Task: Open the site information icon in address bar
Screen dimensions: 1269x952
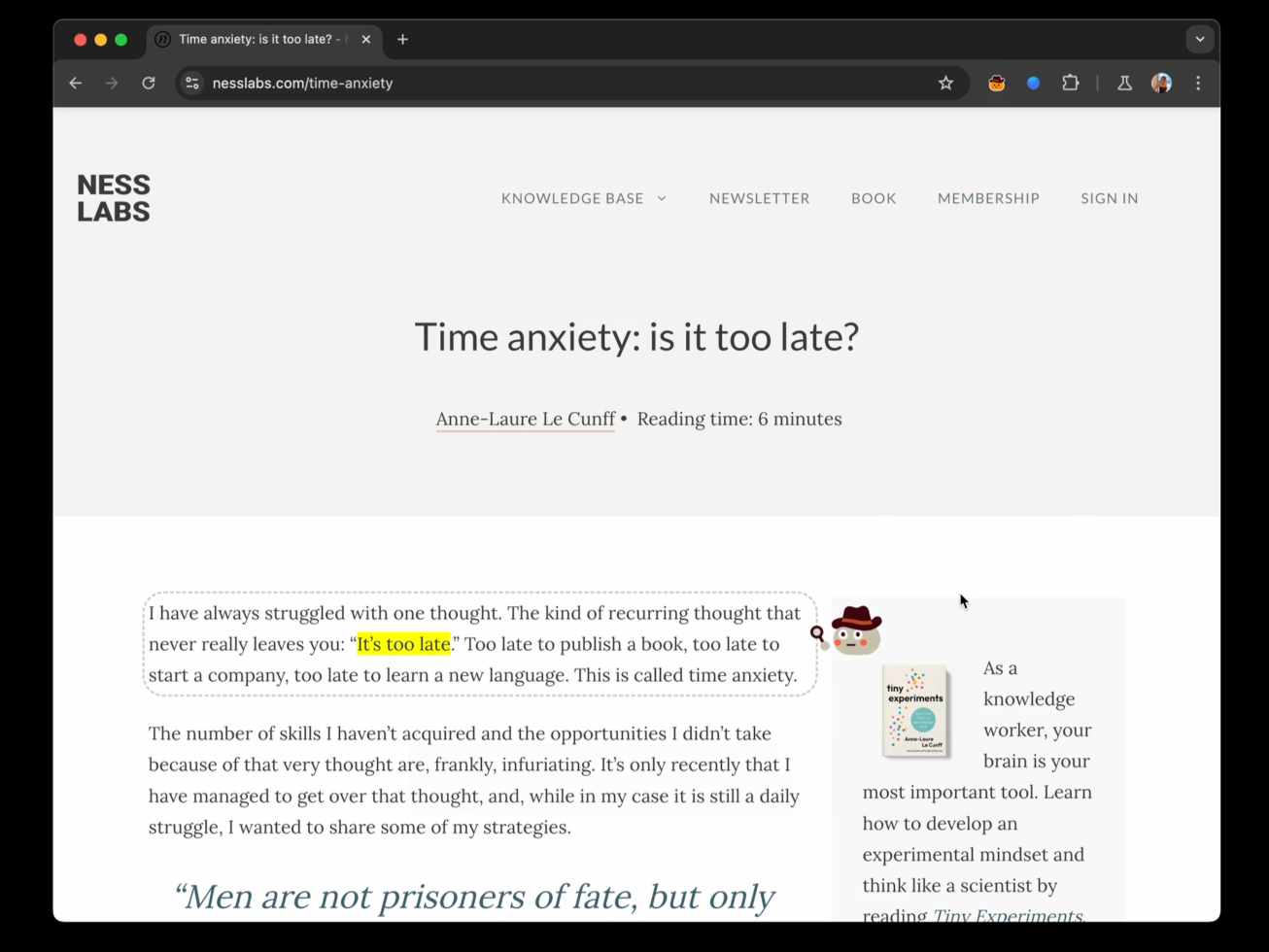Action: pos(192,84)
